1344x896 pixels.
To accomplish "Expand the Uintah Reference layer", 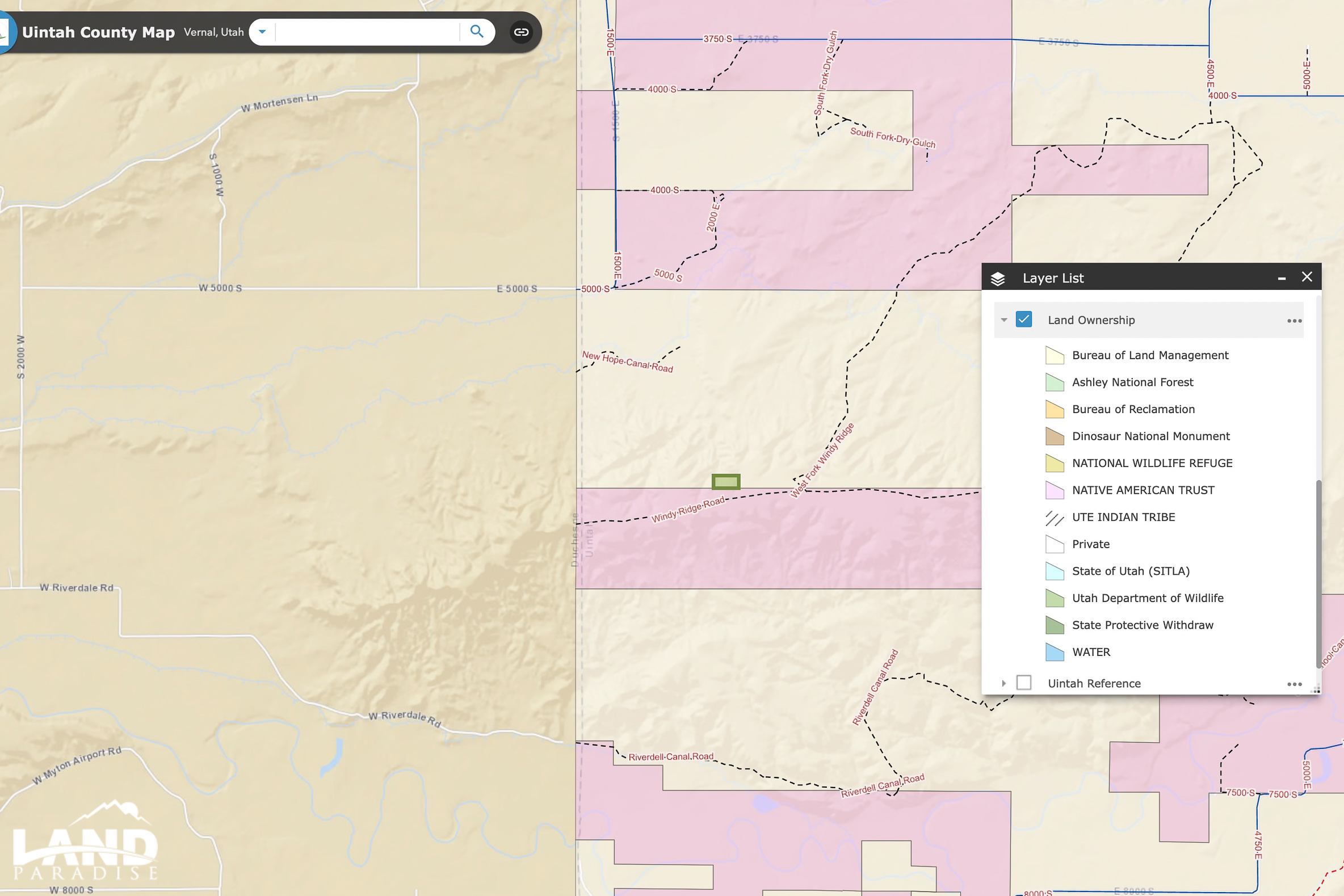I will pyautogui.click(x=1004, y=683).
